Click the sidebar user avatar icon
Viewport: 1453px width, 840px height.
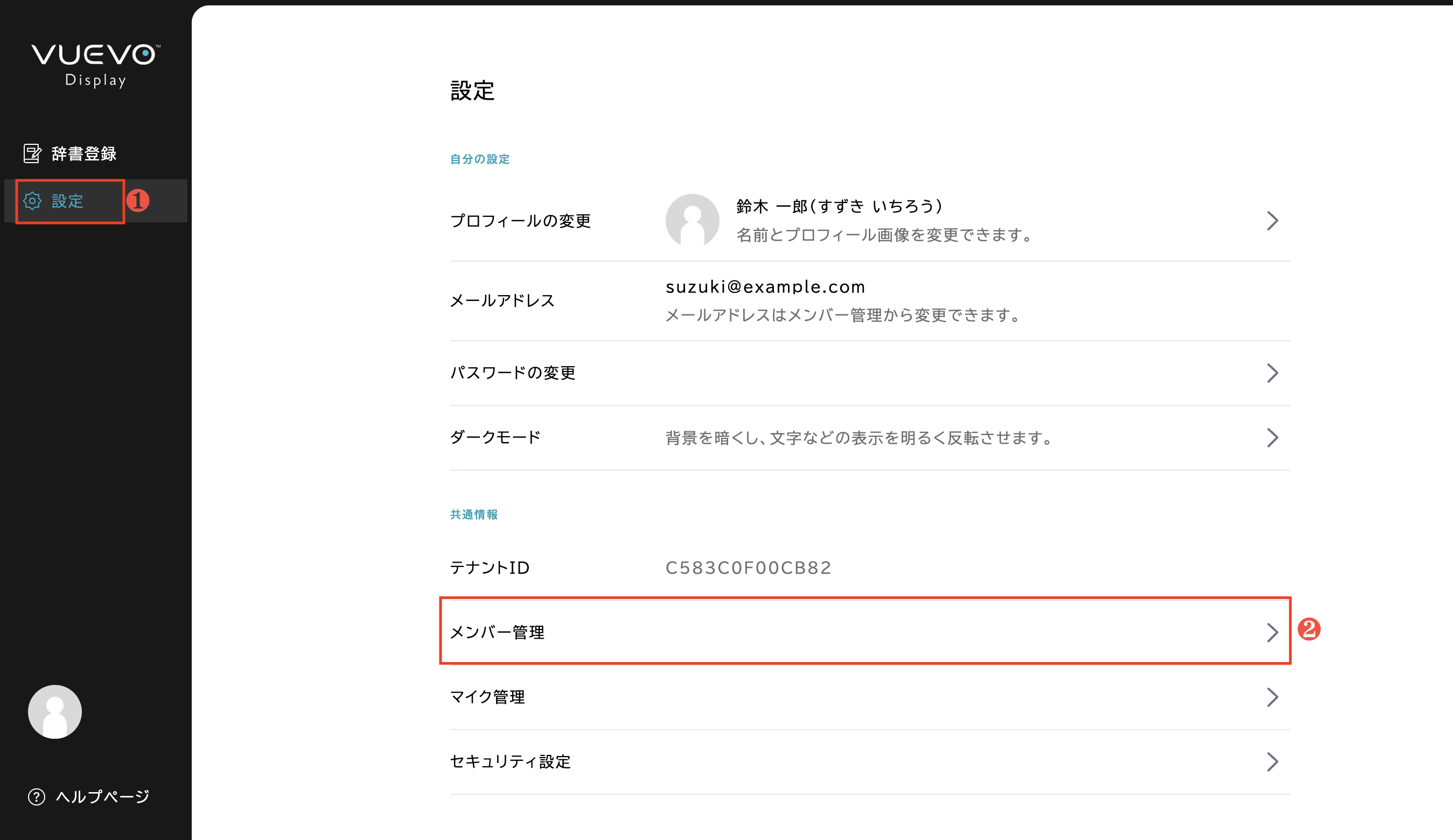point(55,711)
